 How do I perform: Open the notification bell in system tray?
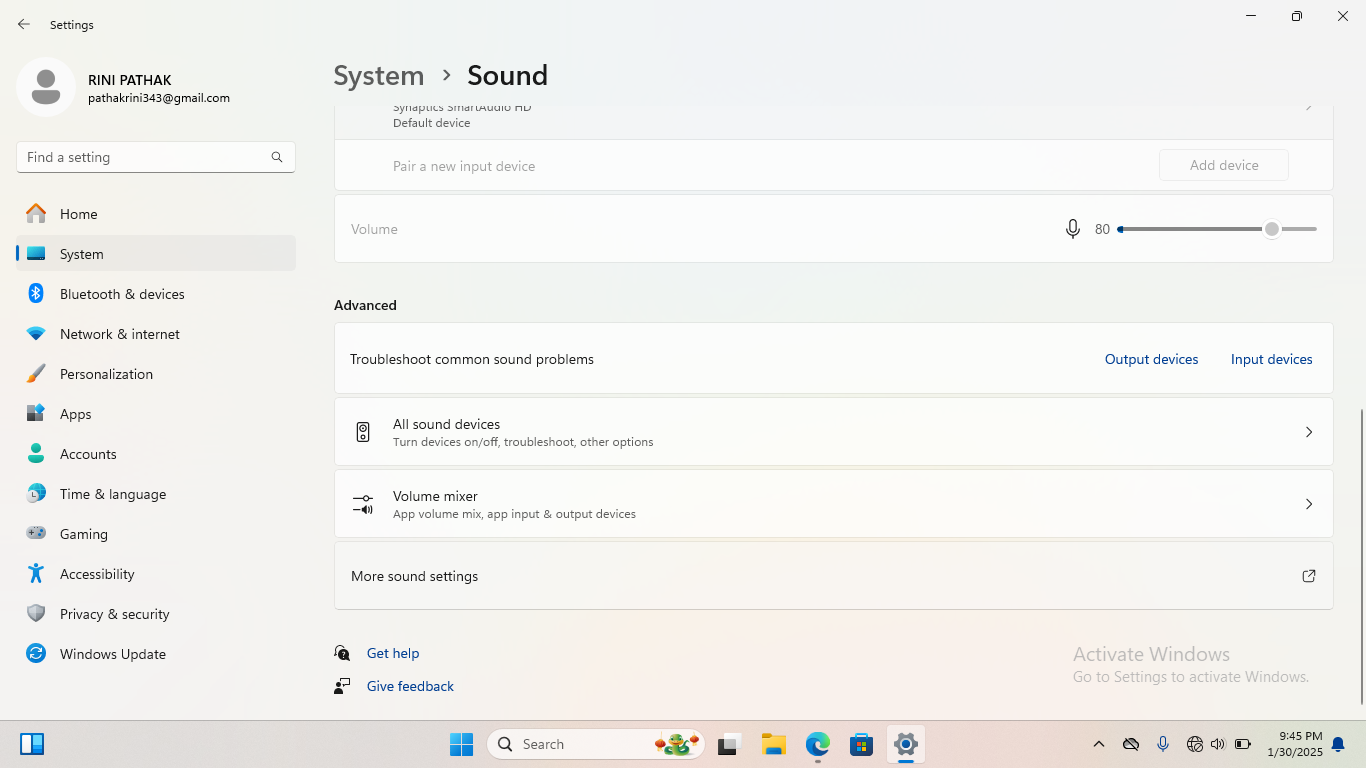(1338, 744)
